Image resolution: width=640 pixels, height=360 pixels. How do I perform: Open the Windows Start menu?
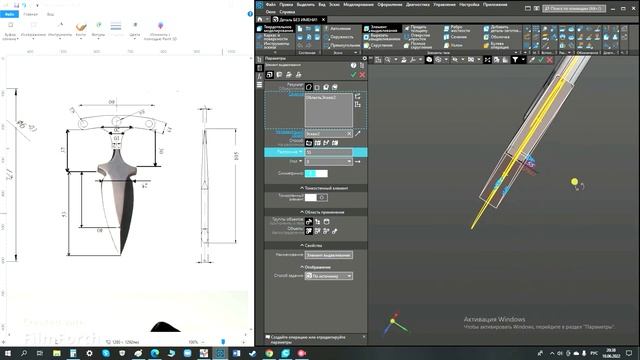click(x=7, y=353)
